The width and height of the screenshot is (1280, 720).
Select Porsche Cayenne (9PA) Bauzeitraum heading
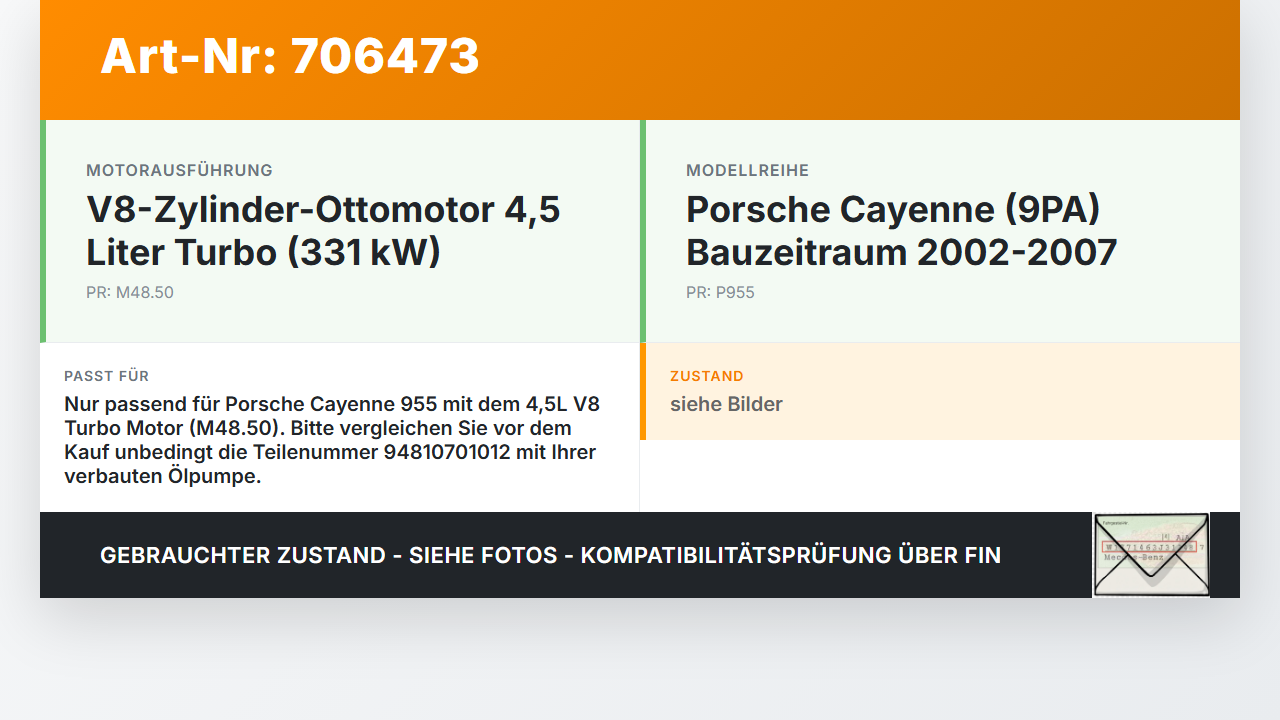coord(901,231)
